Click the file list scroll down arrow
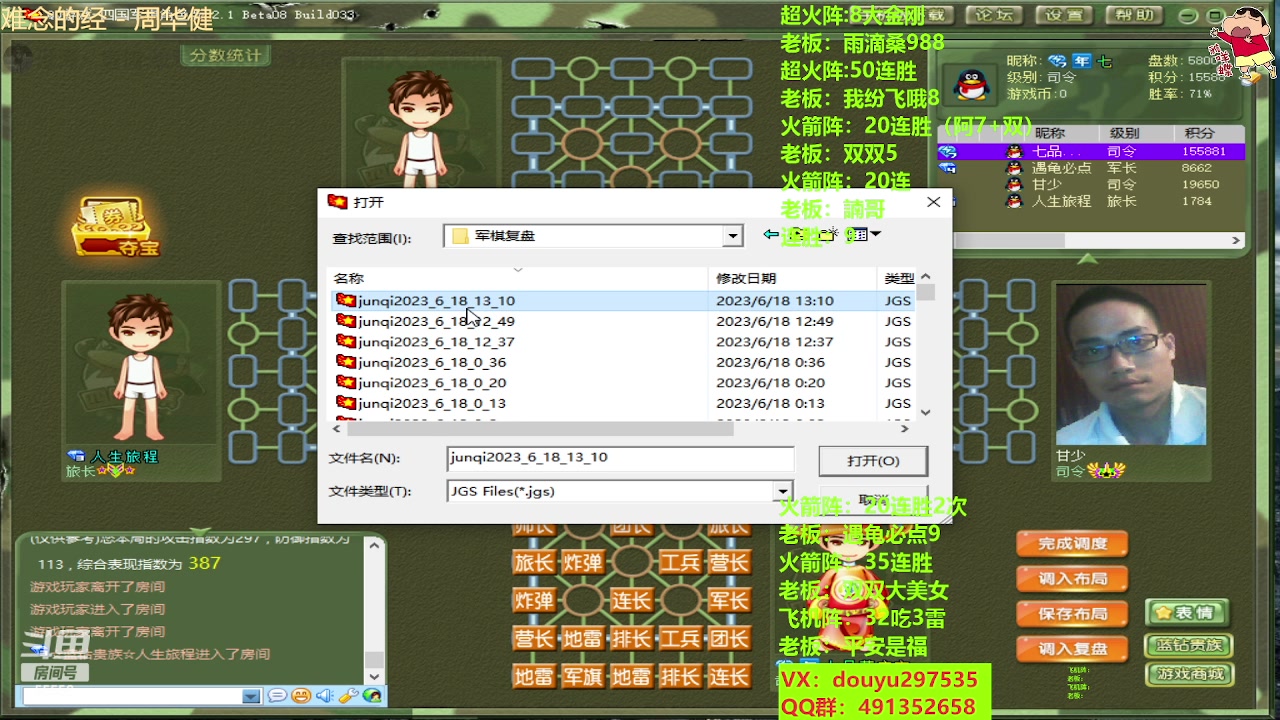 click(926, 412)
